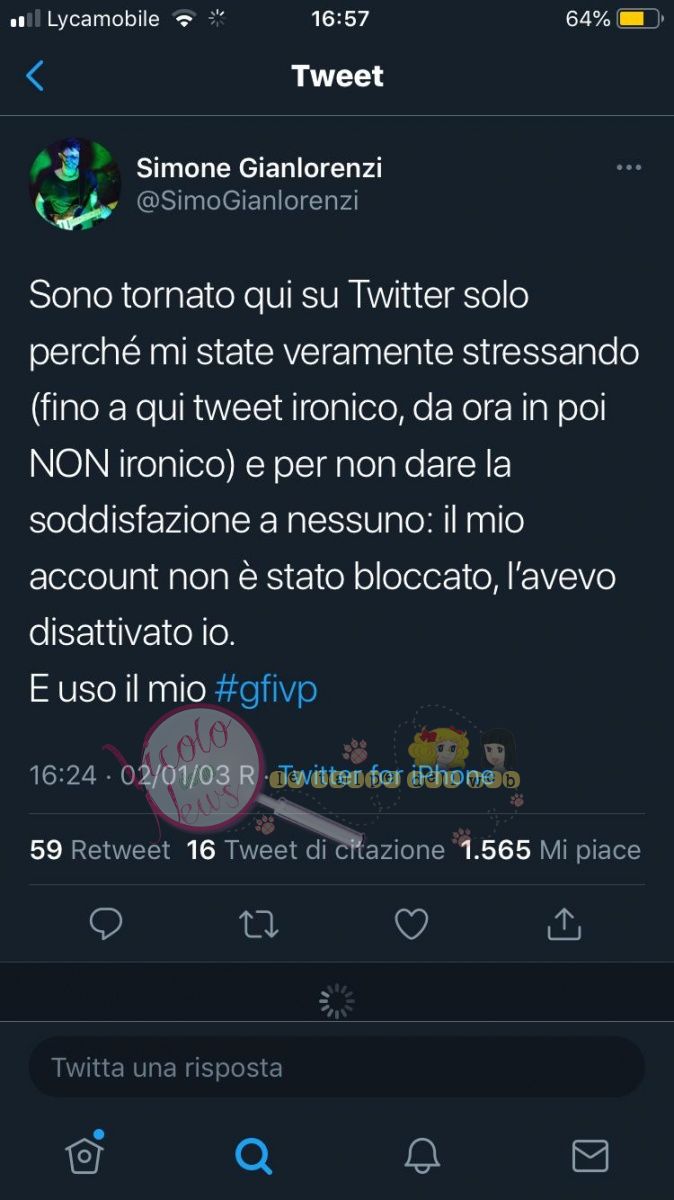Open the #gfivp hashtag link
The image size is (674, 1200).
coord(266,689)
